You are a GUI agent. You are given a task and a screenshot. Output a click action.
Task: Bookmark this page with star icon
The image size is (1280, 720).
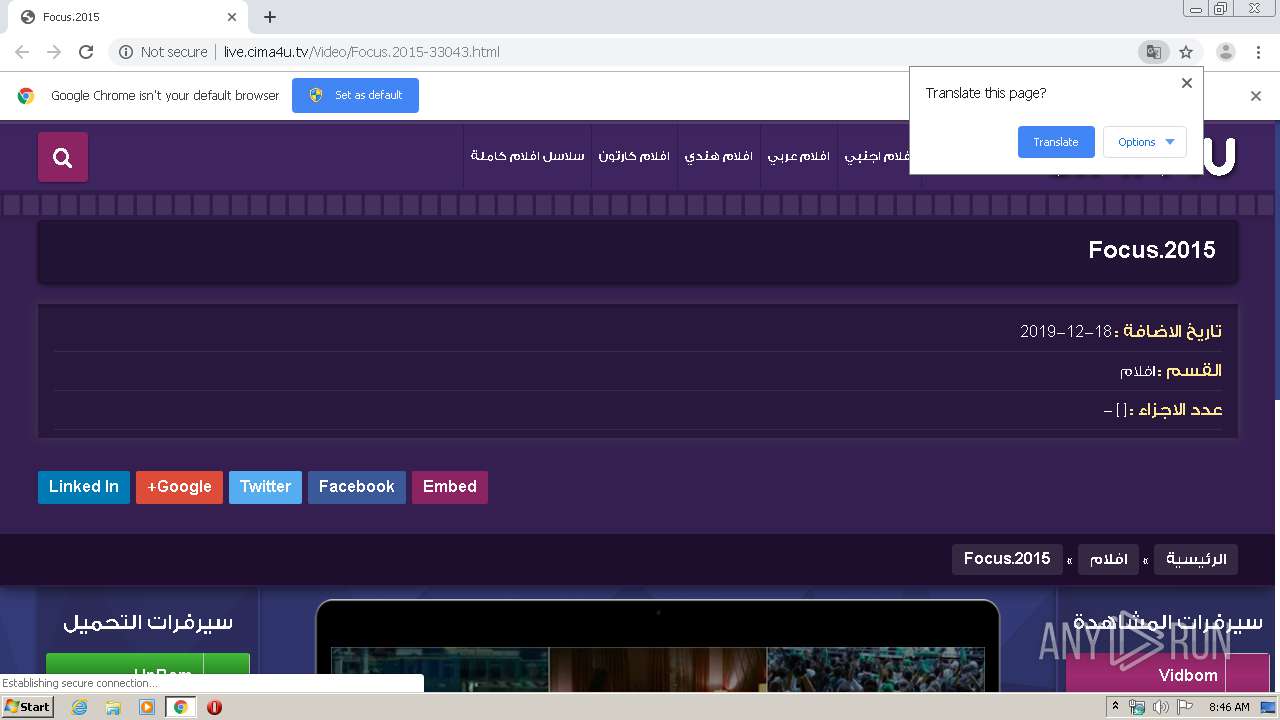coord(1186,52)
